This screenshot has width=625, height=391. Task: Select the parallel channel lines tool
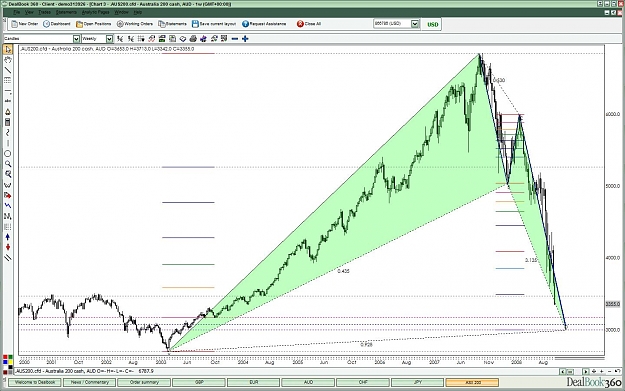click(8, 258)
